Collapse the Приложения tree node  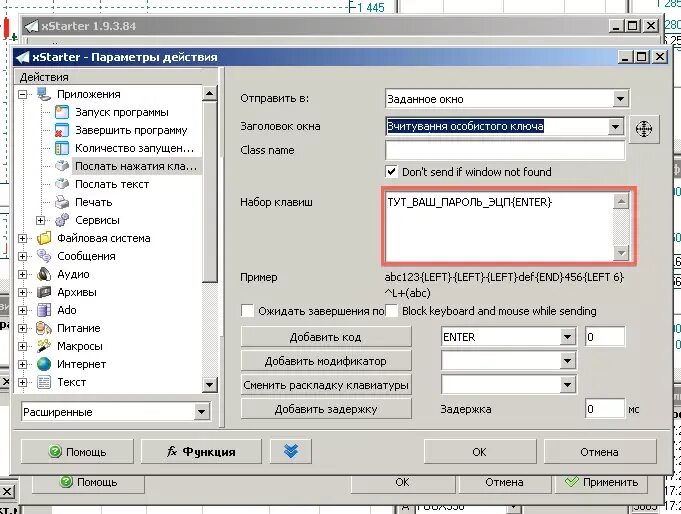tap(23, 94)
